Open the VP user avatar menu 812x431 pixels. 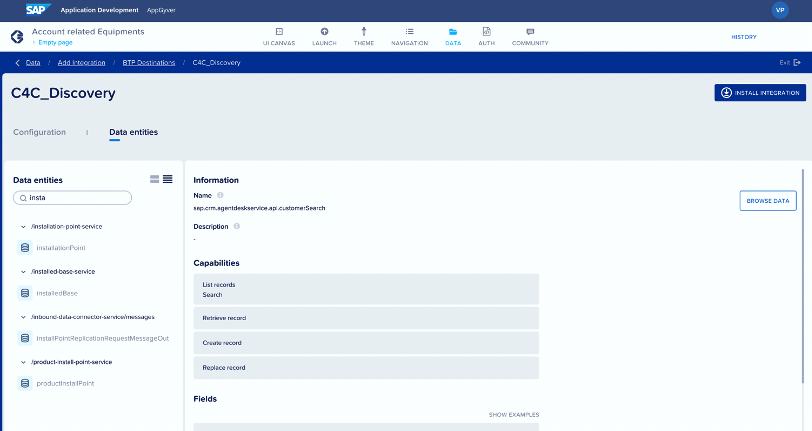780,10
